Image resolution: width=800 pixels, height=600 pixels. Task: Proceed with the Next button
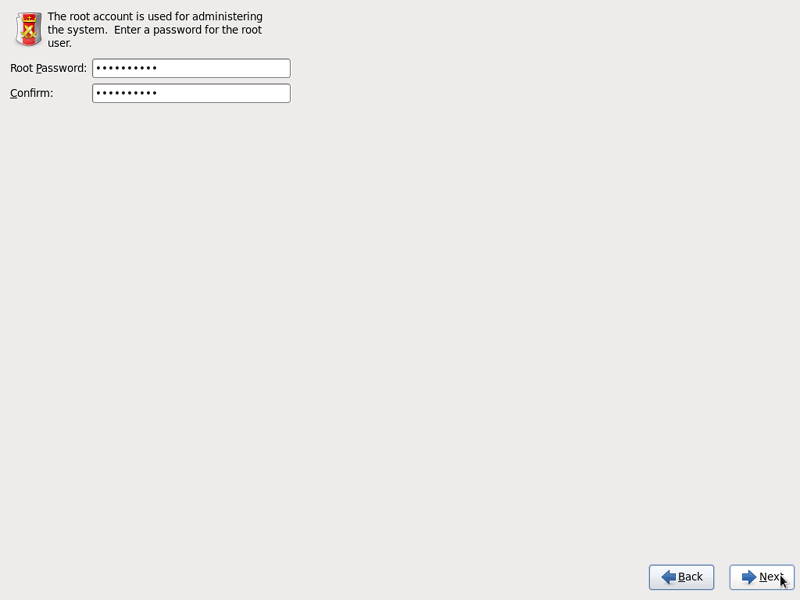(x=762, y=577)
